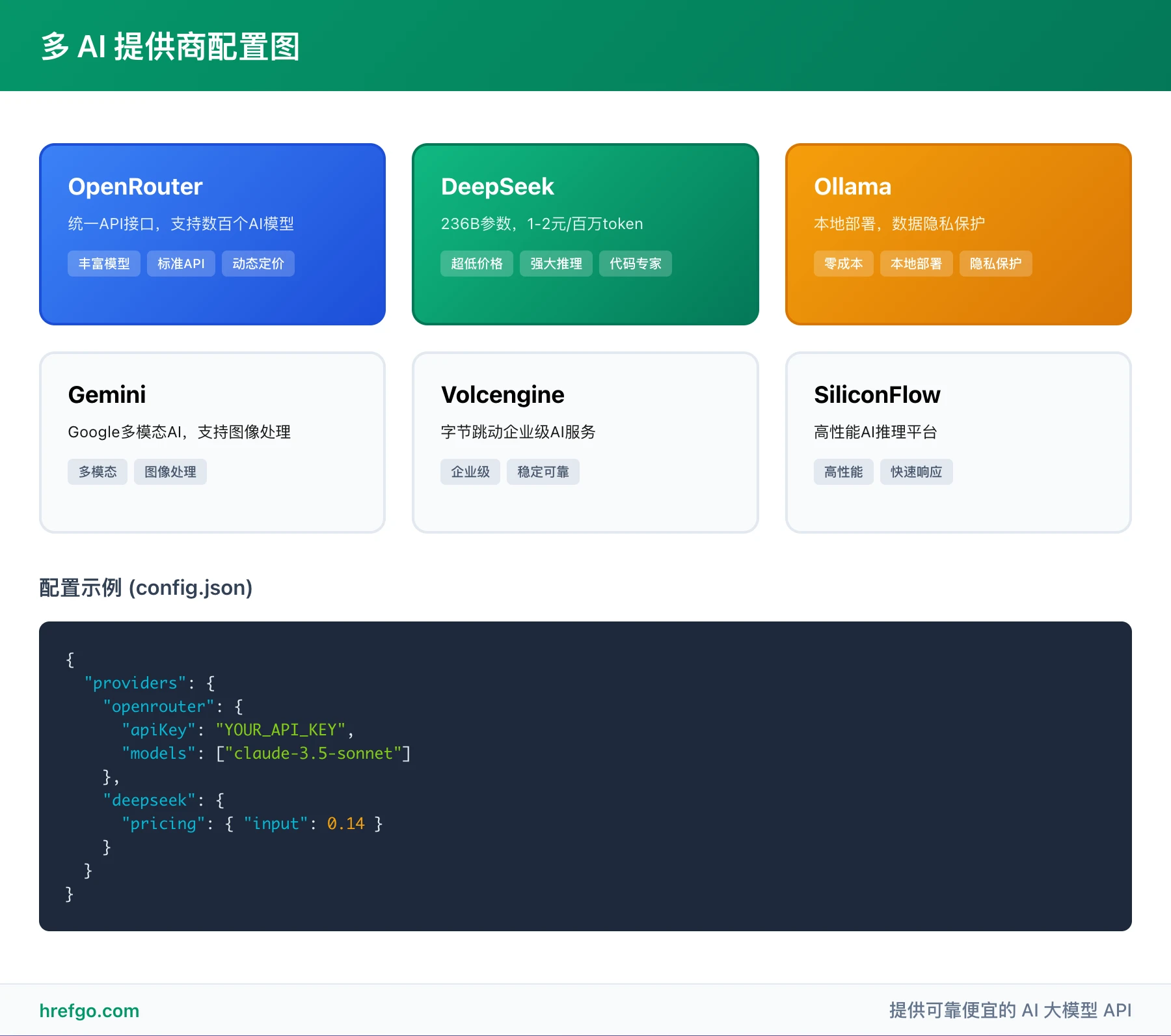
Task: Click the DeepSeek description 236B参数
Action: [542, 224]
